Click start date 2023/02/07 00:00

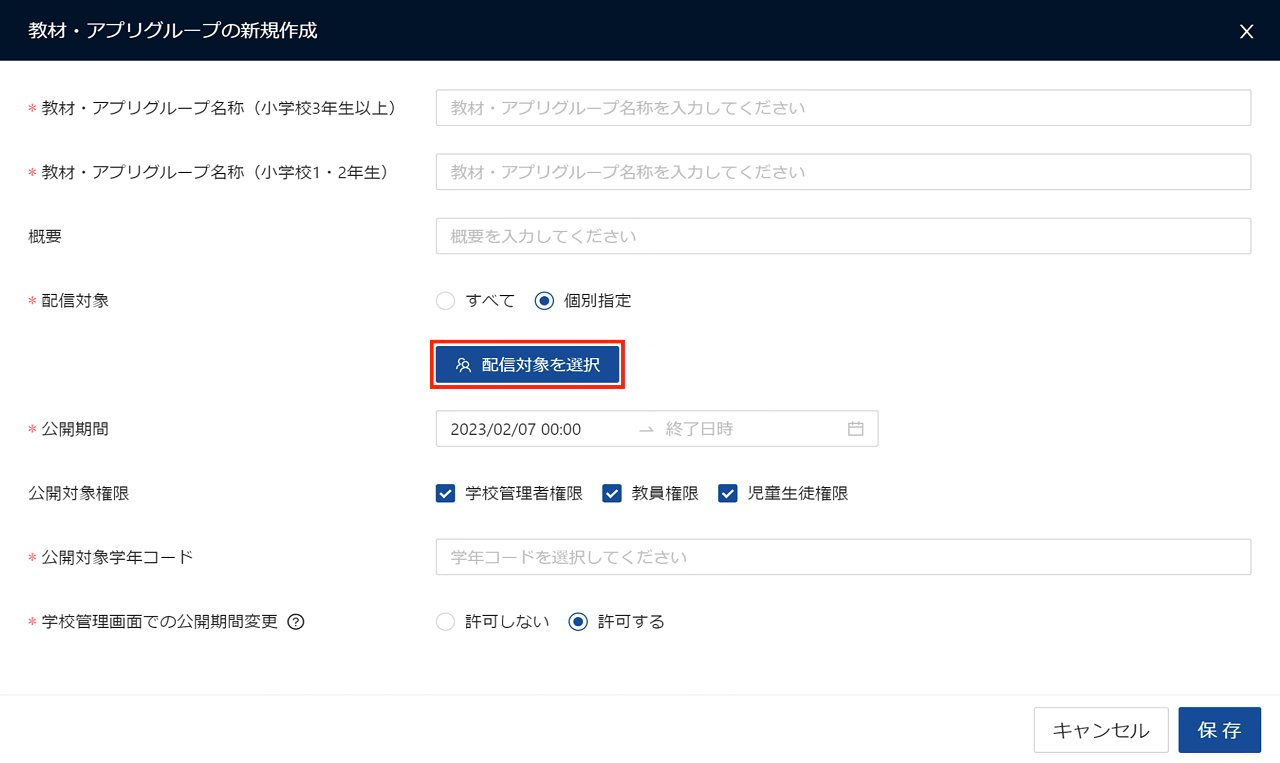coord(516,429)
